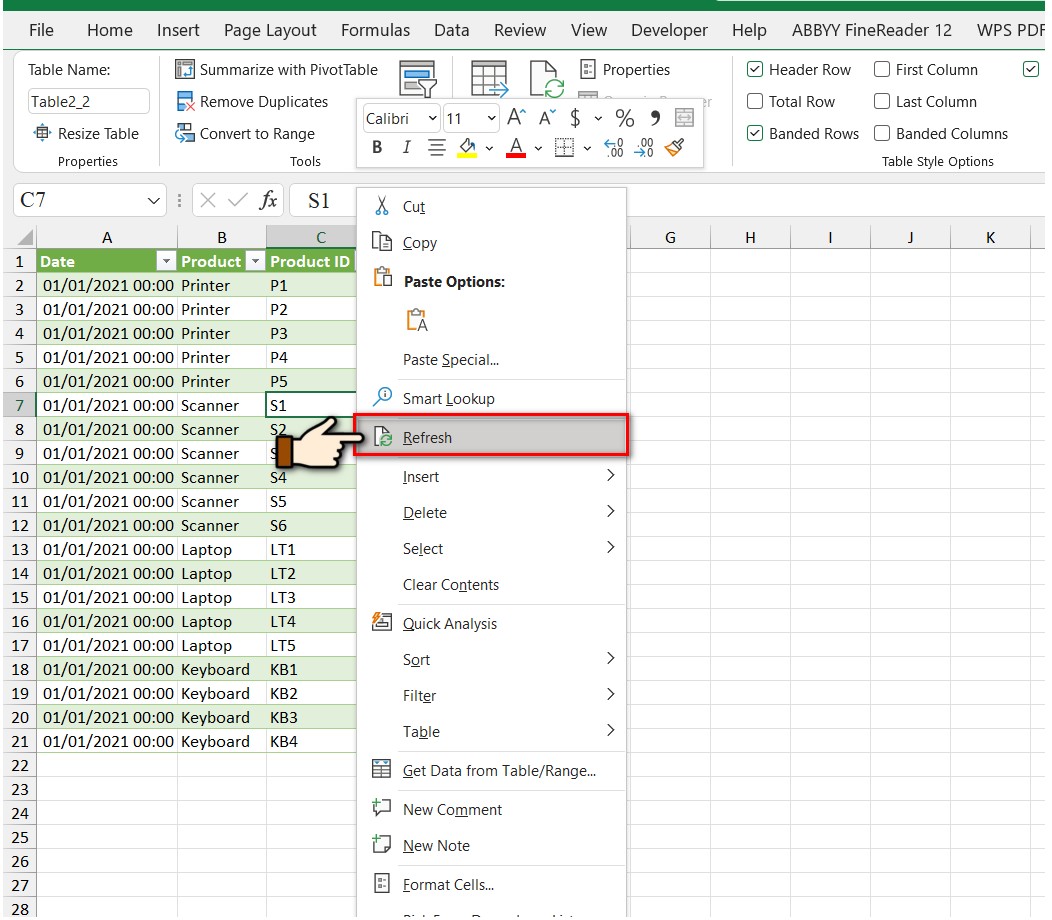Switch to the Data ribbon tab
Viewport: 1052px width, 920px height.
pos(452,30)
